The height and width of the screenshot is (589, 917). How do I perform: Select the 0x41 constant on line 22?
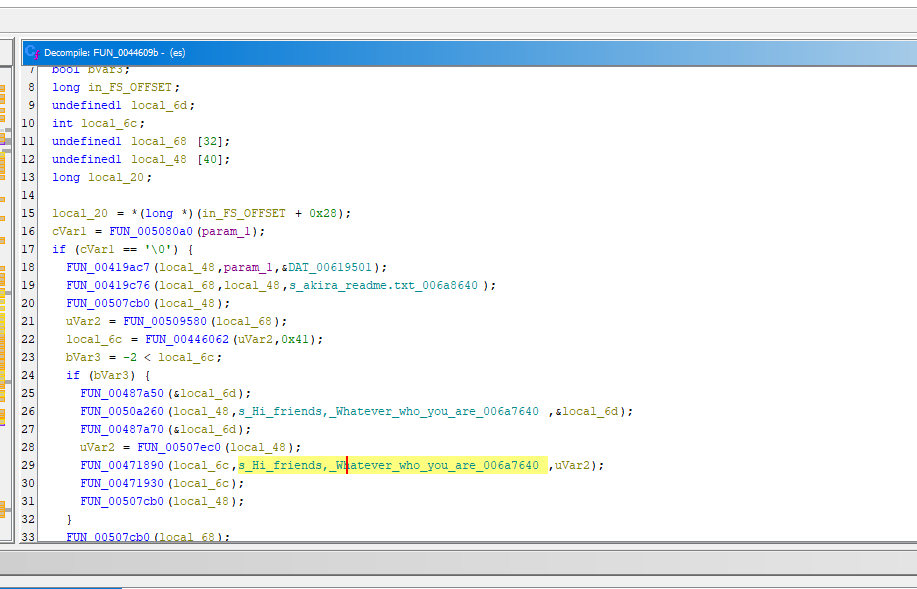coord(295,339)
